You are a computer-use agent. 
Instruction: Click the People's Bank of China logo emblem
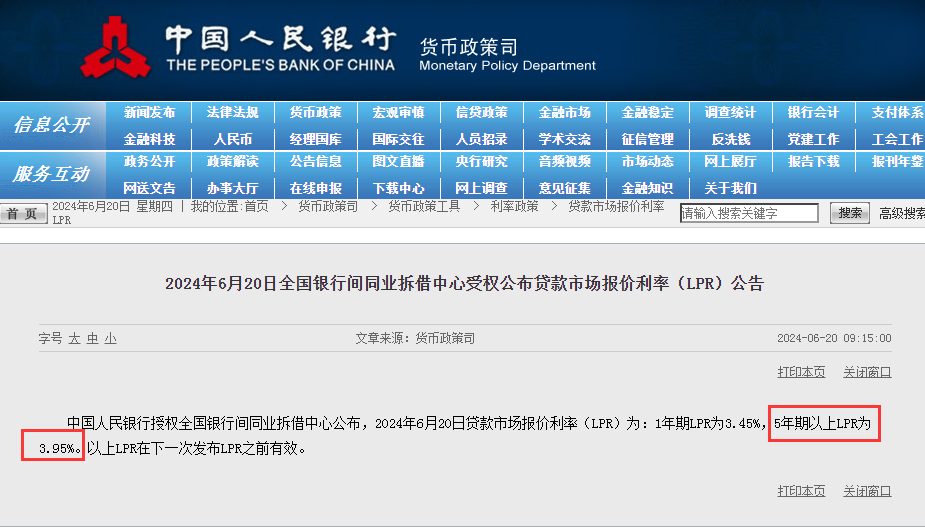click(x=116, y=48)
